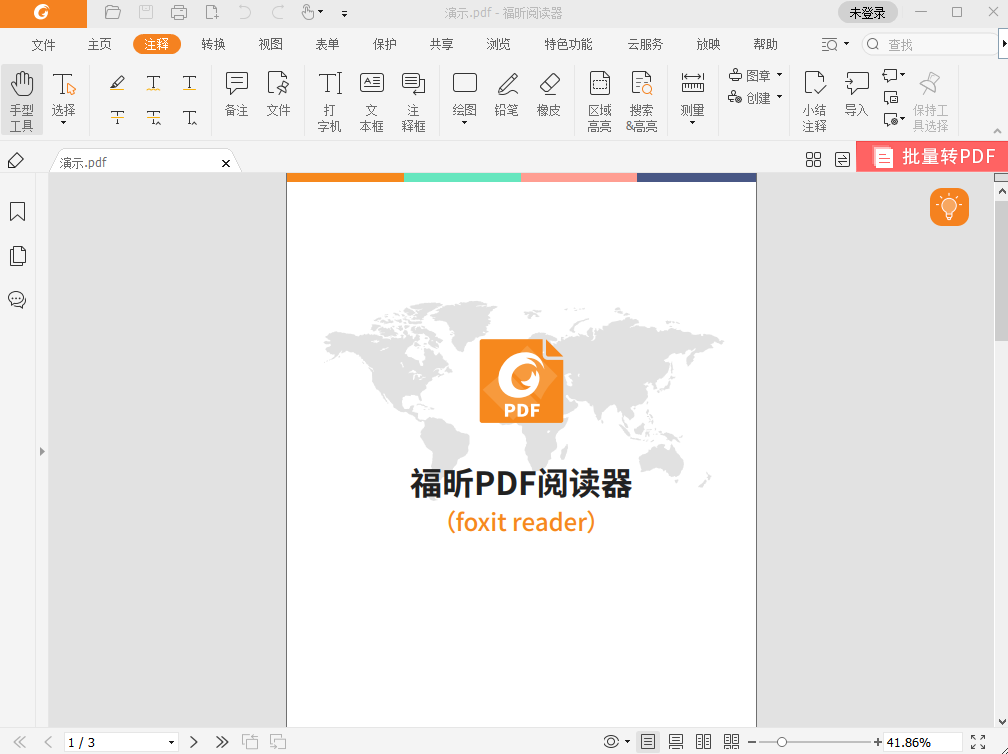Open the Page Thumbnails panel on the left
Viewport: 1008px width, 754px height.
click(x=17, y=255)
